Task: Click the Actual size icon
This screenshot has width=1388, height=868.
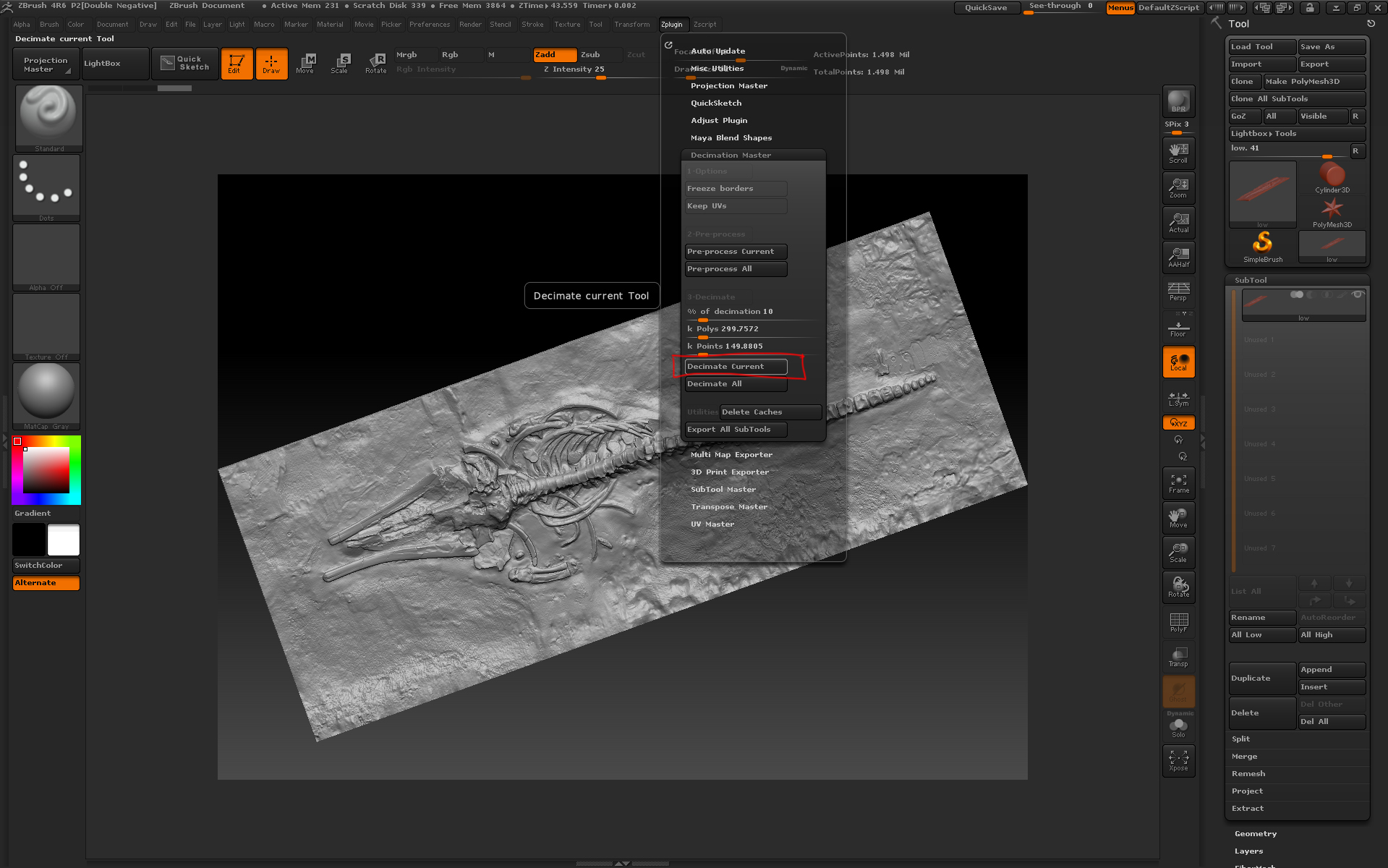Action: pos(1178,222)
